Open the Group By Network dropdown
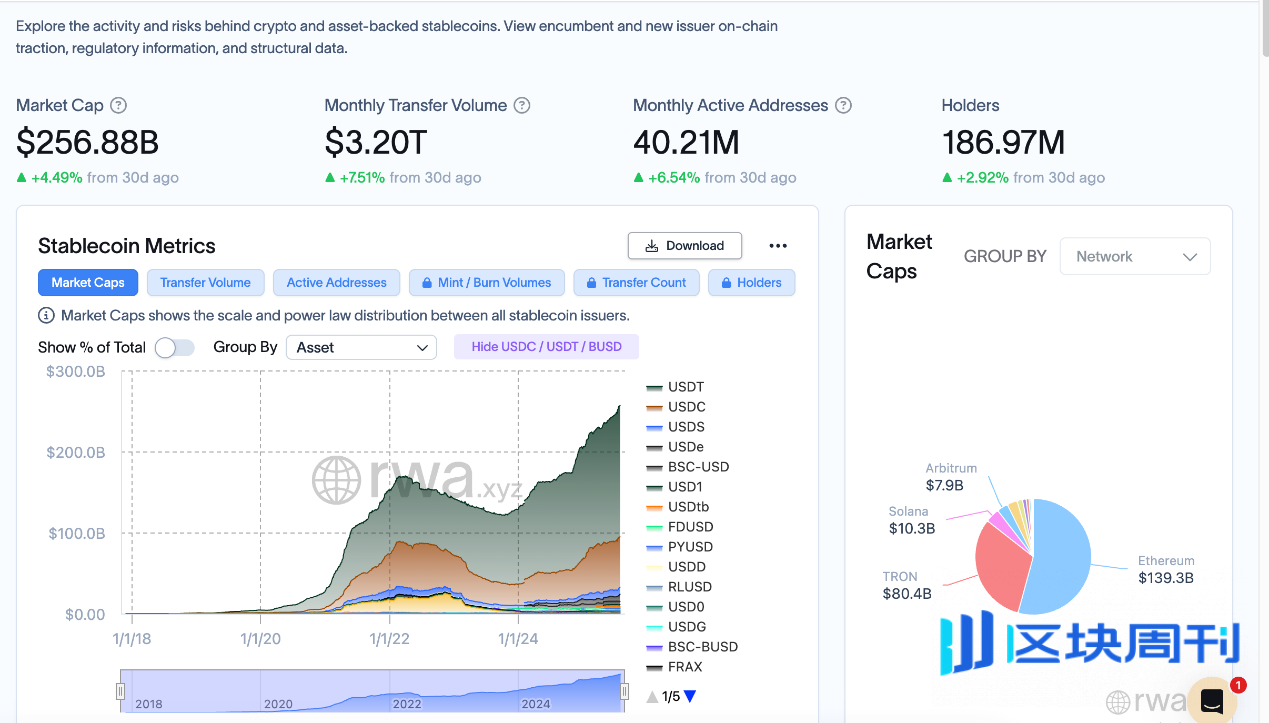Image resolution: width=1269 pixels, height=723 pixels. pyautogui.click(x=1135, y=256)
